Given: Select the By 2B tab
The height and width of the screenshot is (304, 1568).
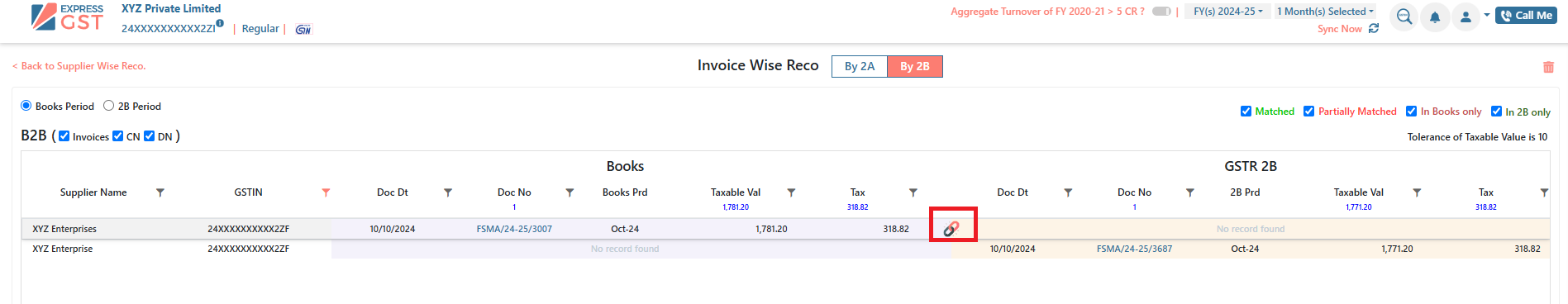Looking at the screenshot, I should click(914, 67).
